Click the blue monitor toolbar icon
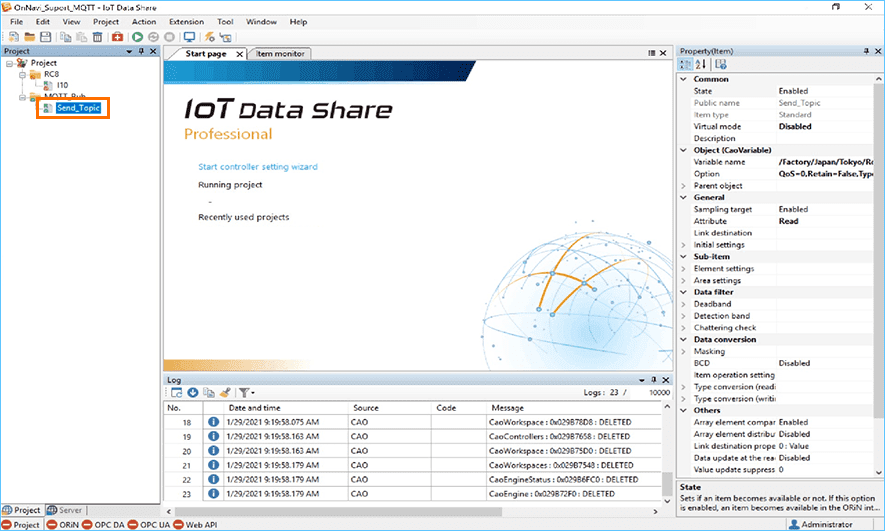The image size is (885, 531). [189, 37]
